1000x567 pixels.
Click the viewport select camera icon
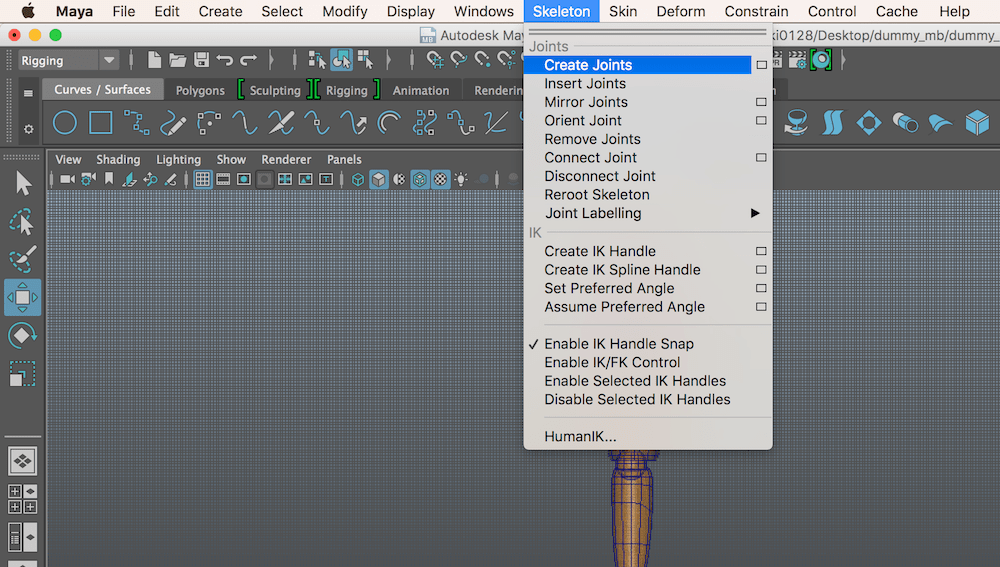pyautogui.click(x=68, y=179)
